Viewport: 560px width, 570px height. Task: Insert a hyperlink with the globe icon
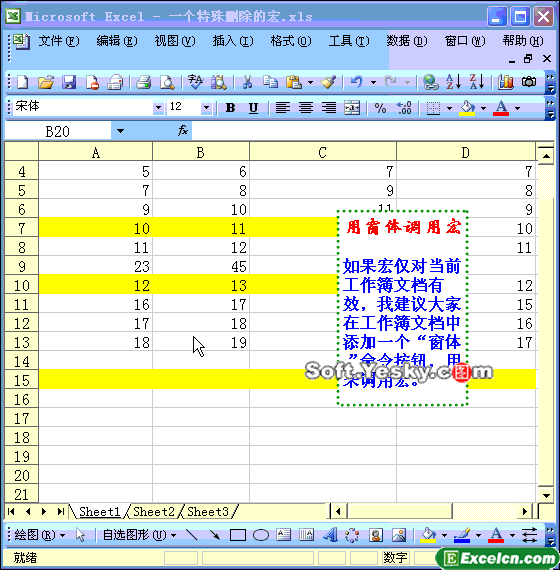tap(431, 82)
